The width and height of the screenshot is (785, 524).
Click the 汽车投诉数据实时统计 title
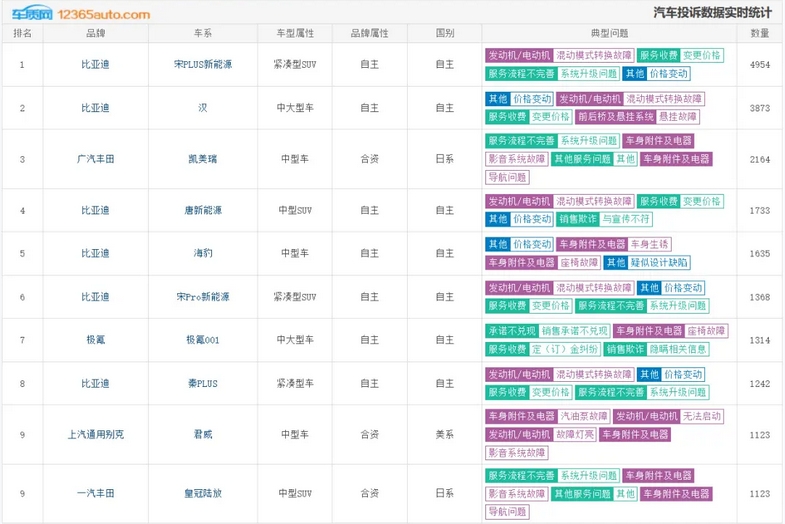tap(712, 13)
